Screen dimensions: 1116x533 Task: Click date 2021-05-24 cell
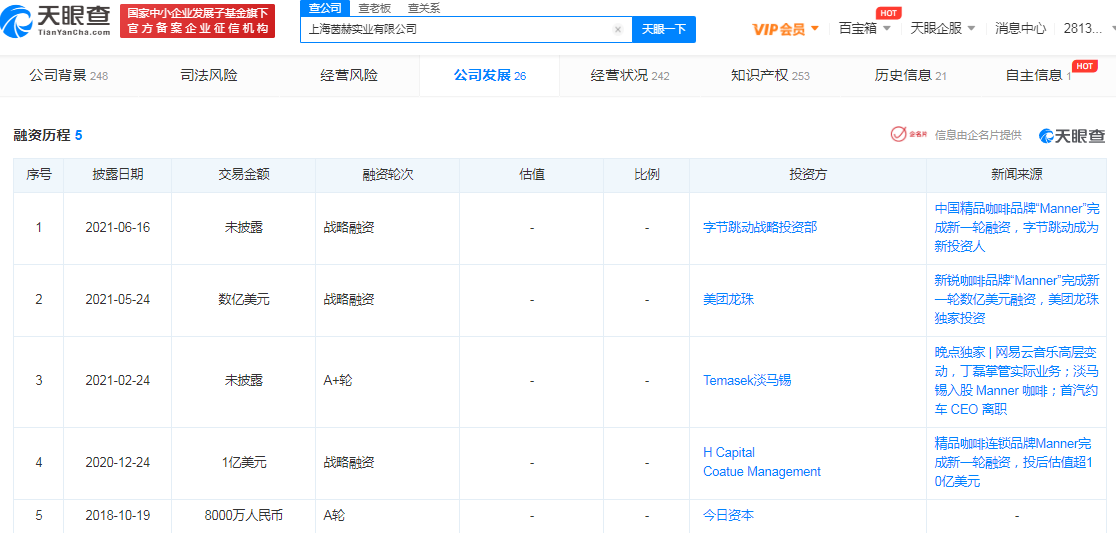(x=117, y=300)
